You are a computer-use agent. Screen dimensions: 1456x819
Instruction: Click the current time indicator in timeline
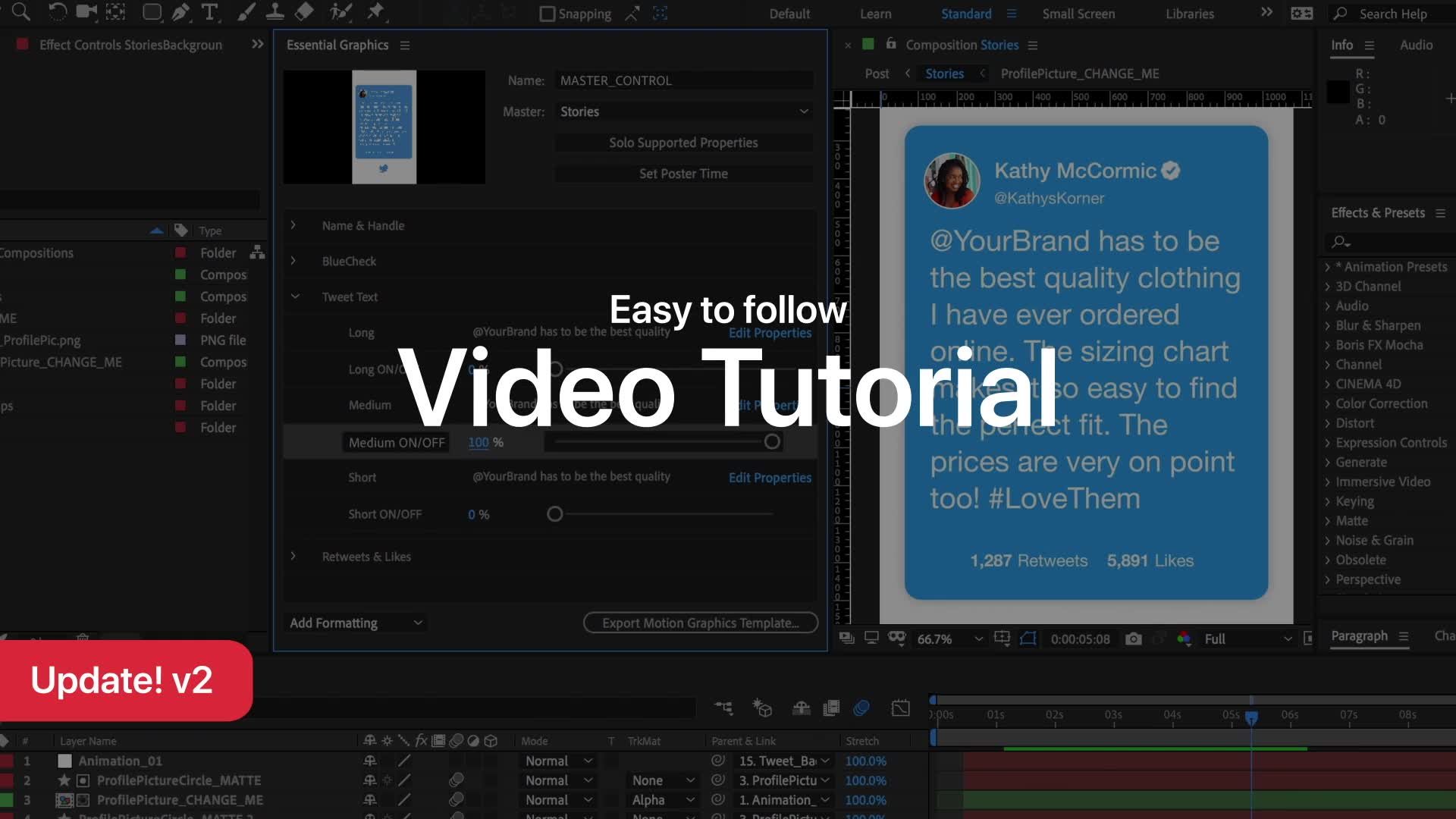point(1251,716)
